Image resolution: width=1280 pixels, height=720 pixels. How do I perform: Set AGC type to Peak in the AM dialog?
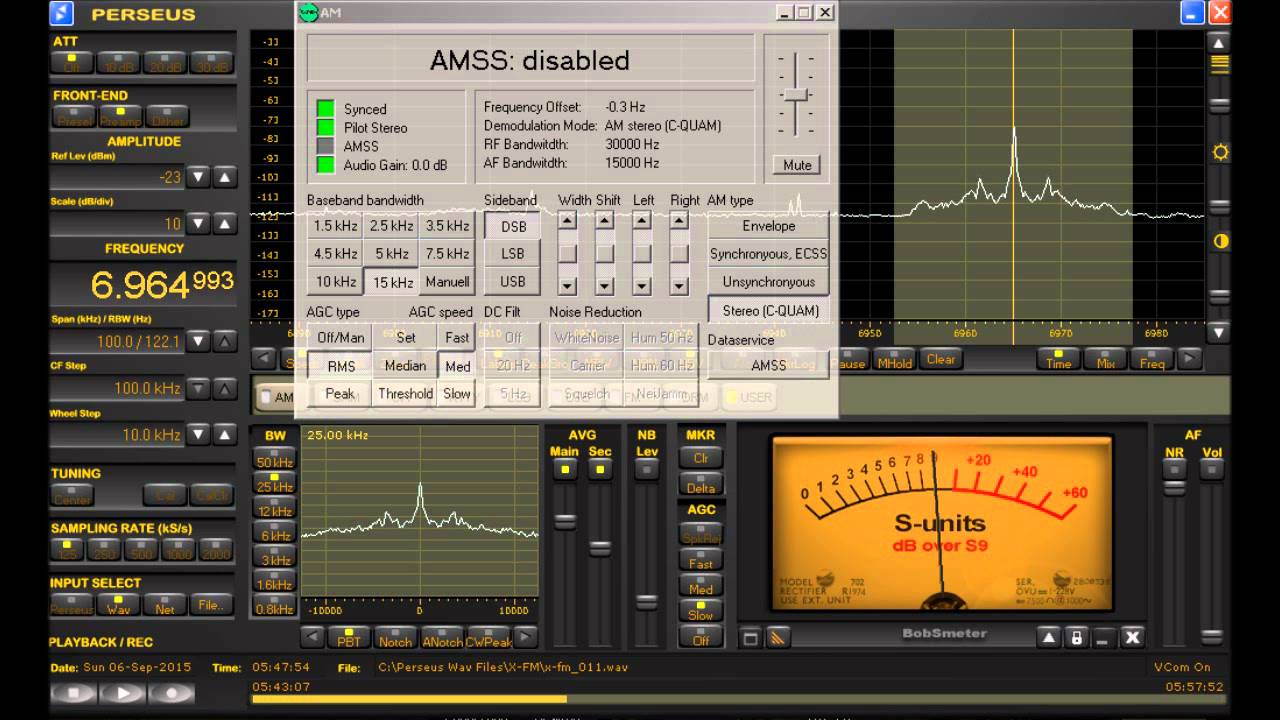(340, 394)
